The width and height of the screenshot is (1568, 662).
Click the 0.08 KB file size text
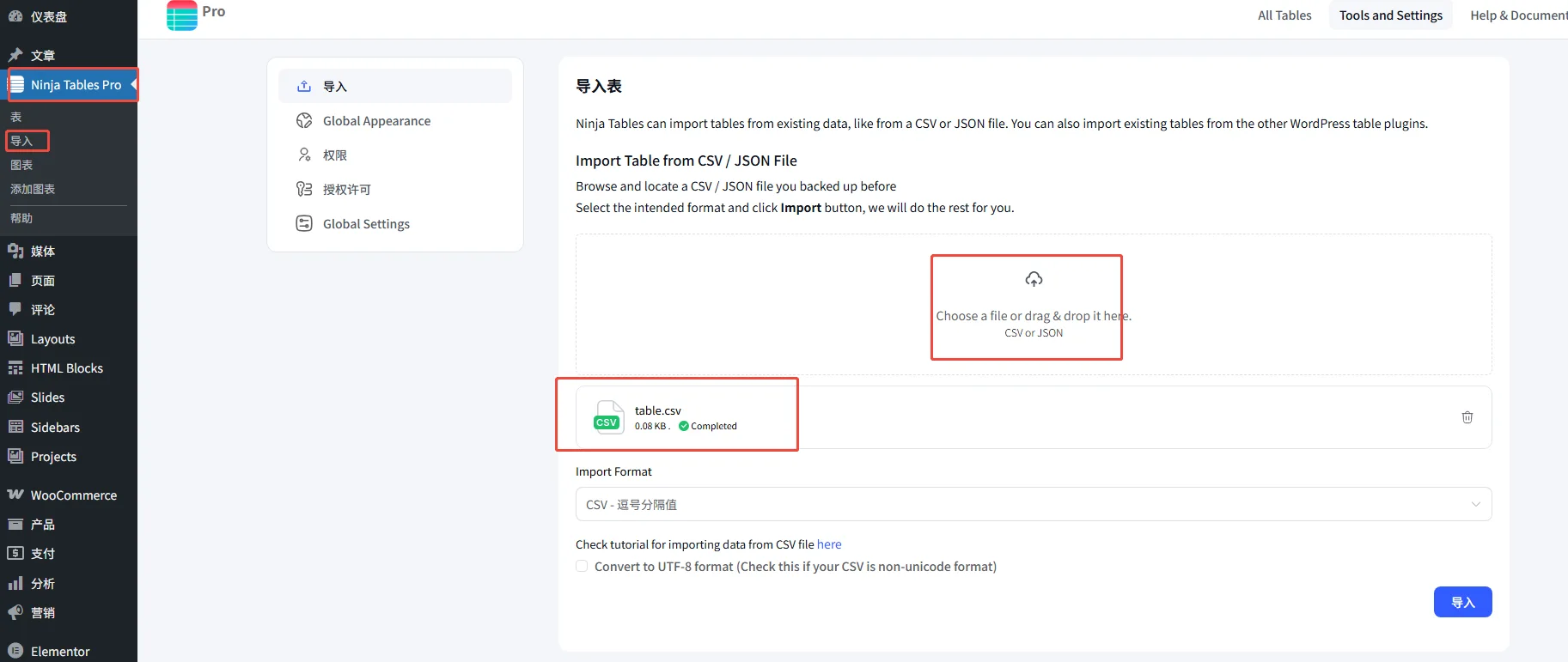pos(650,426)
